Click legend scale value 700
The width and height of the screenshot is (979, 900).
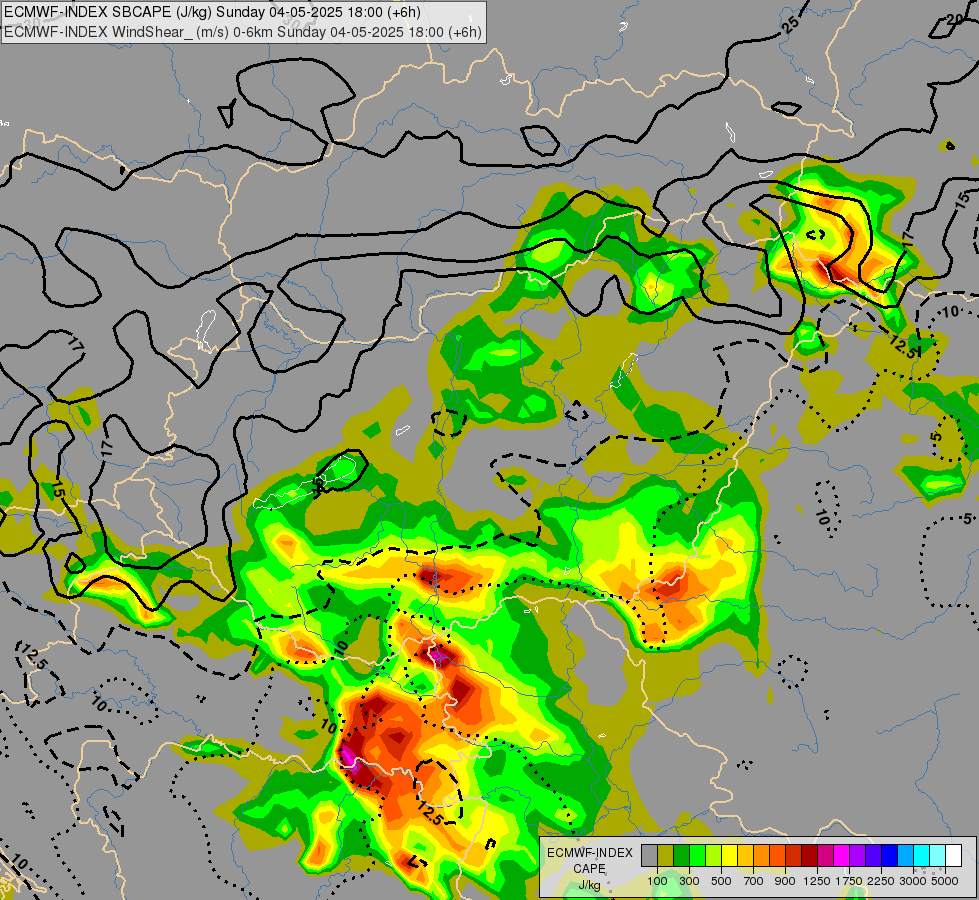[754, 881]
